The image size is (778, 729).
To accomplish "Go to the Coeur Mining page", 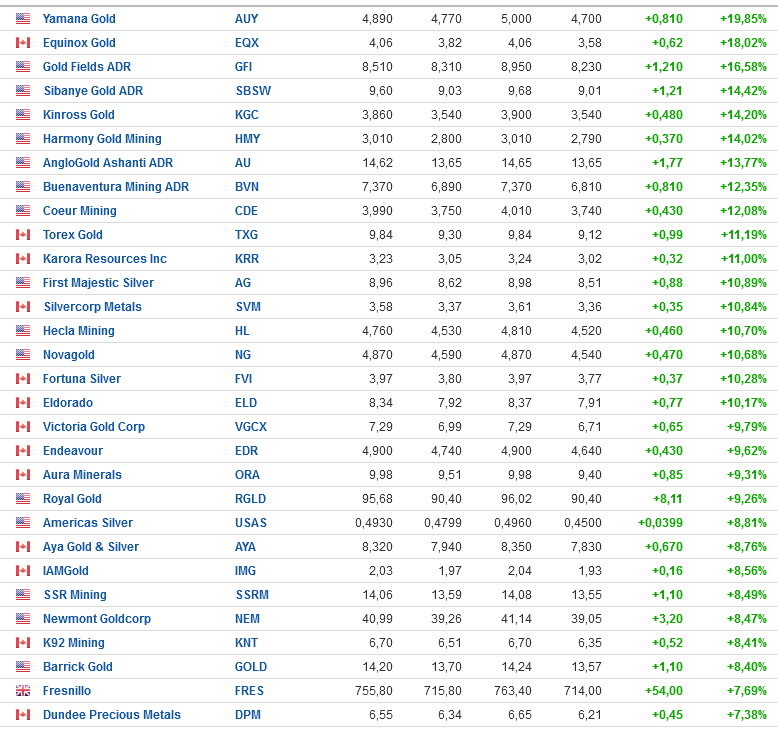I will point(79,210).
